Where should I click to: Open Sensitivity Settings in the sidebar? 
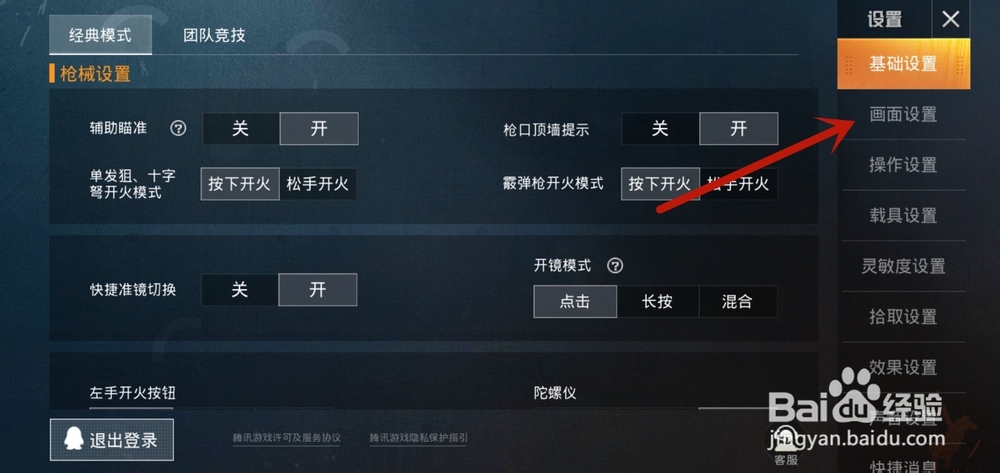pos(903,266)
